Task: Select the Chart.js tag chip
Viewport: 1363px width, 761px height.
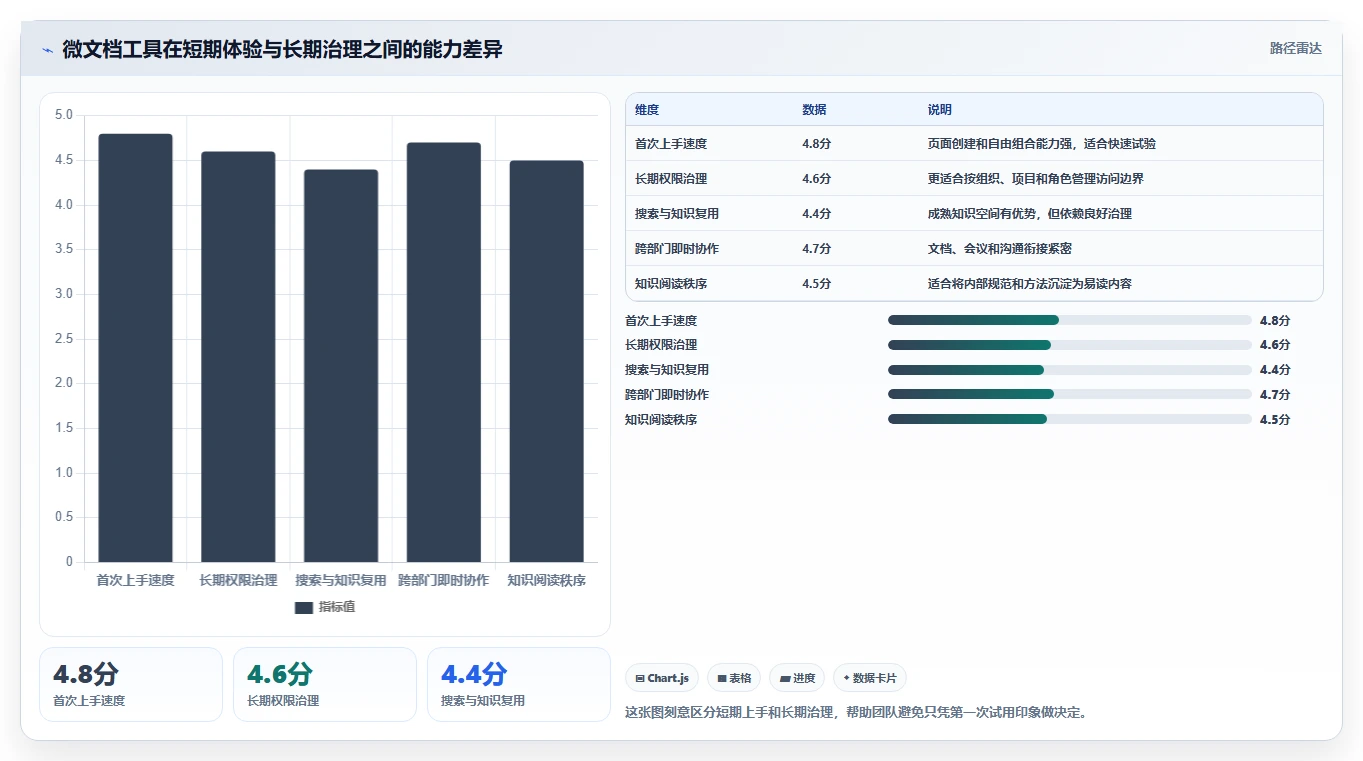Action: point(662,678)
